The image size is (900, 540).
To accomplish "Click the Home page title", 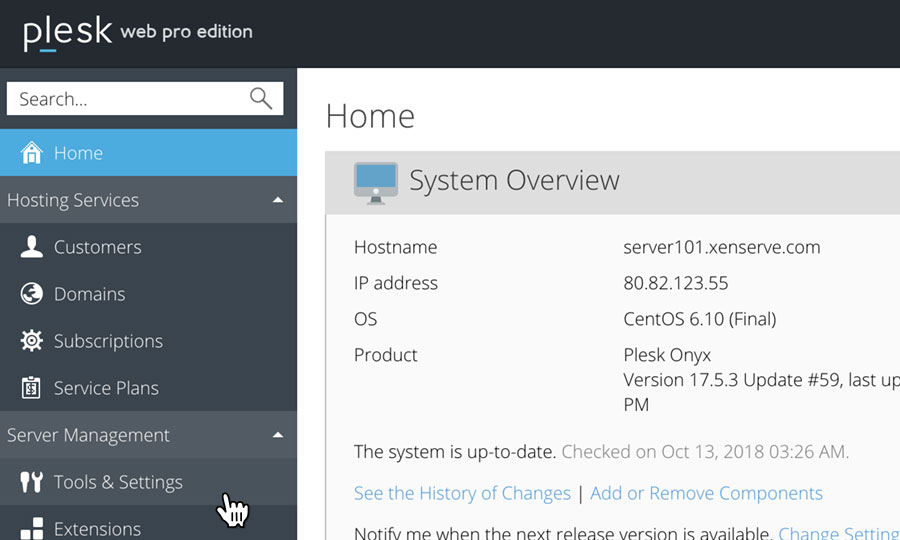I will point(370,116).
